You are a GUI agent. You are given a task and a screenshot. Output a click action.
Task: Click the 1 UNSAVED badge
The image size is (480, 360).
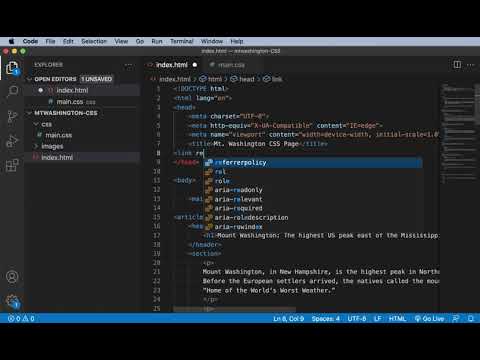(97, 79)
